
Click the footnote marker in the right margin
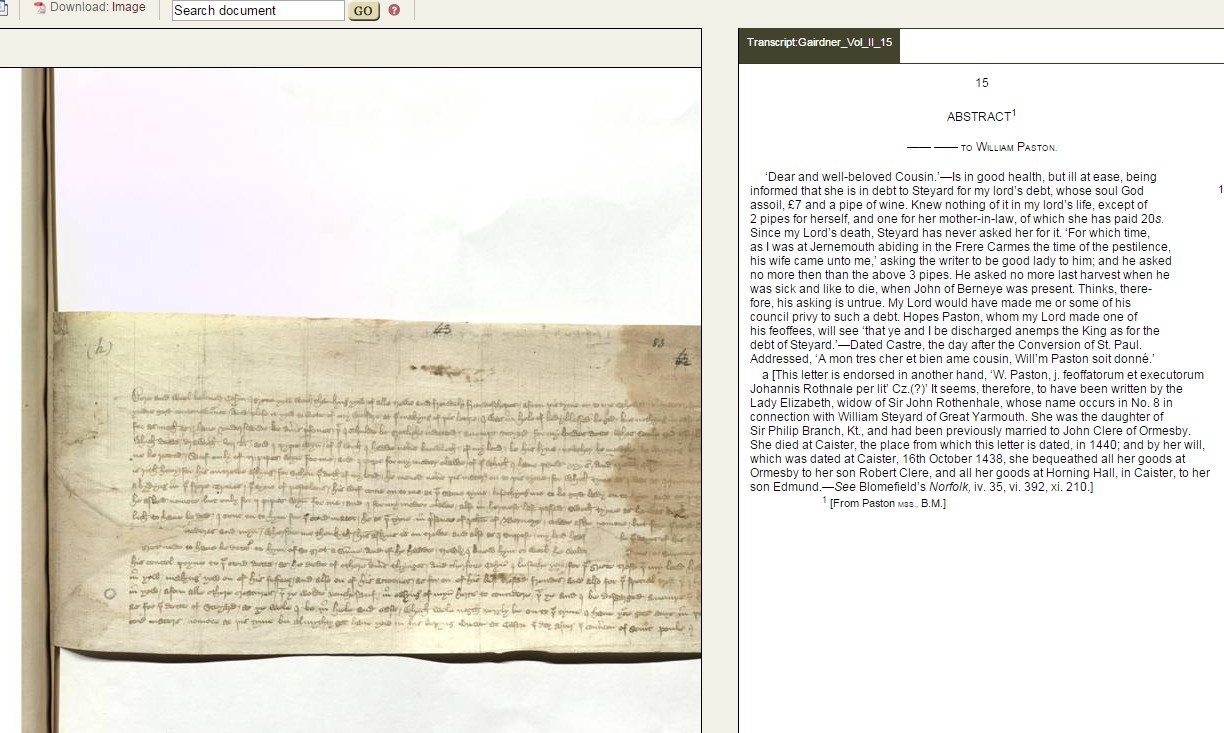[x=1220, y=189]
